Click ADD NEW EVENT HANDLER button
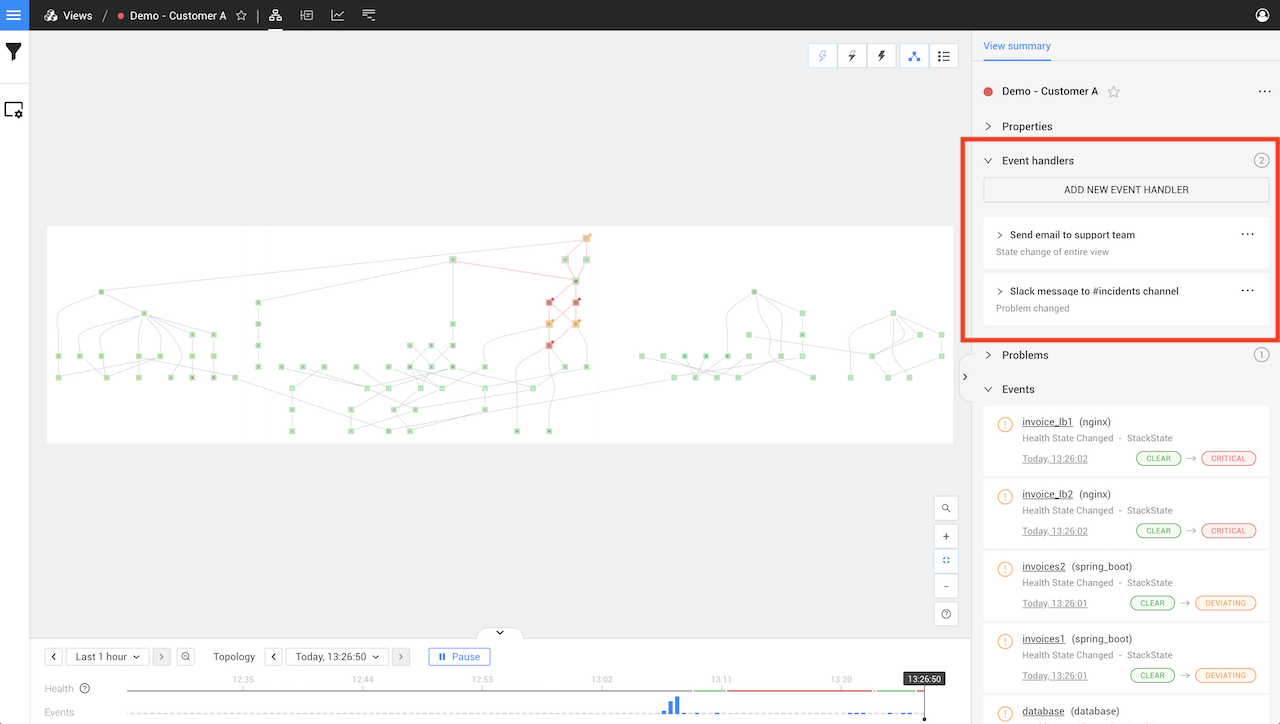1280x724 pixels. coord(1126,190)
